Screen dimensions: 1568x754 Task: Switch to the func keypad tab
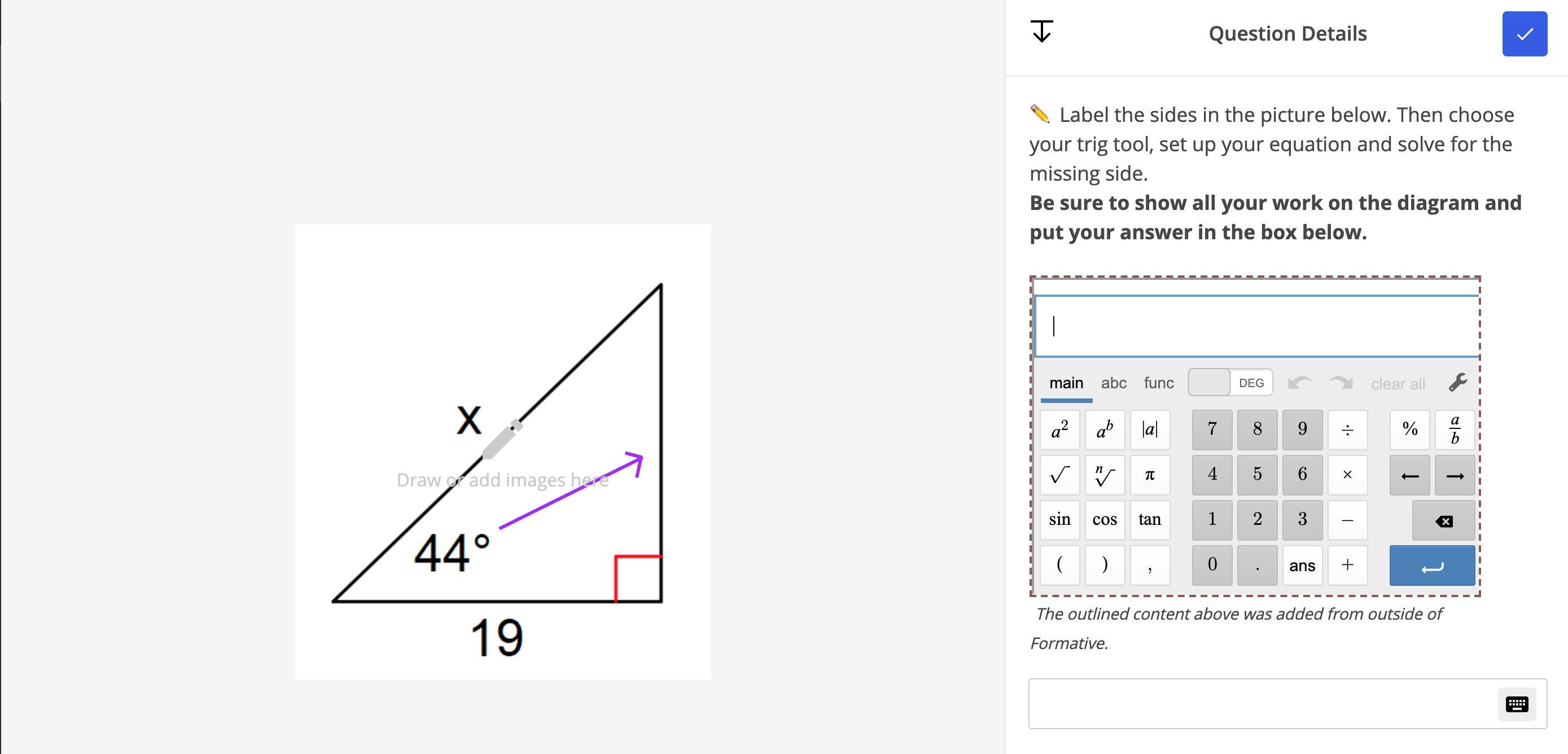(x=1158, y=383)
